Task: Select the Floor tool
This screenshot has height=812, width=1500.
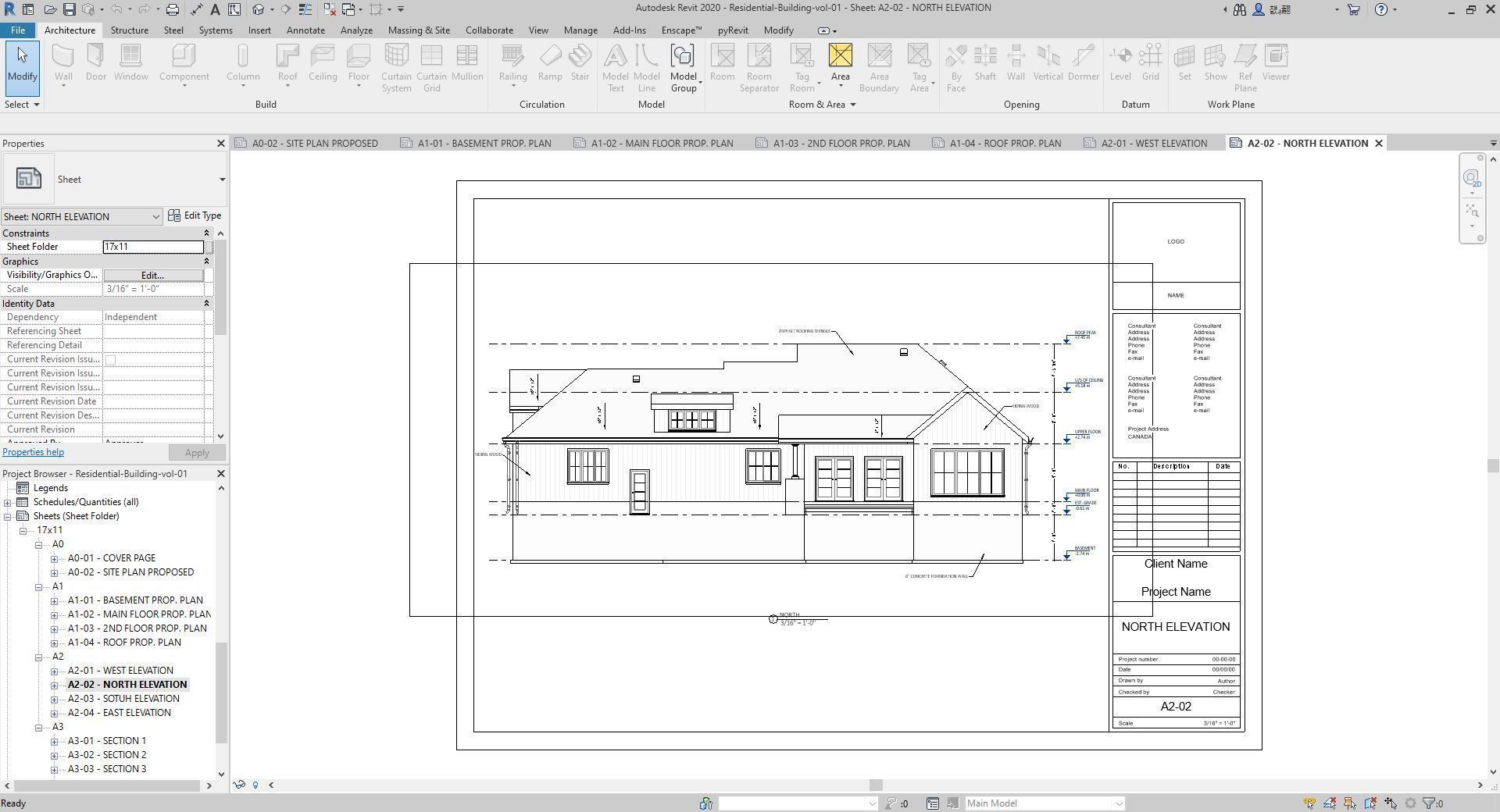Action: 359,63
